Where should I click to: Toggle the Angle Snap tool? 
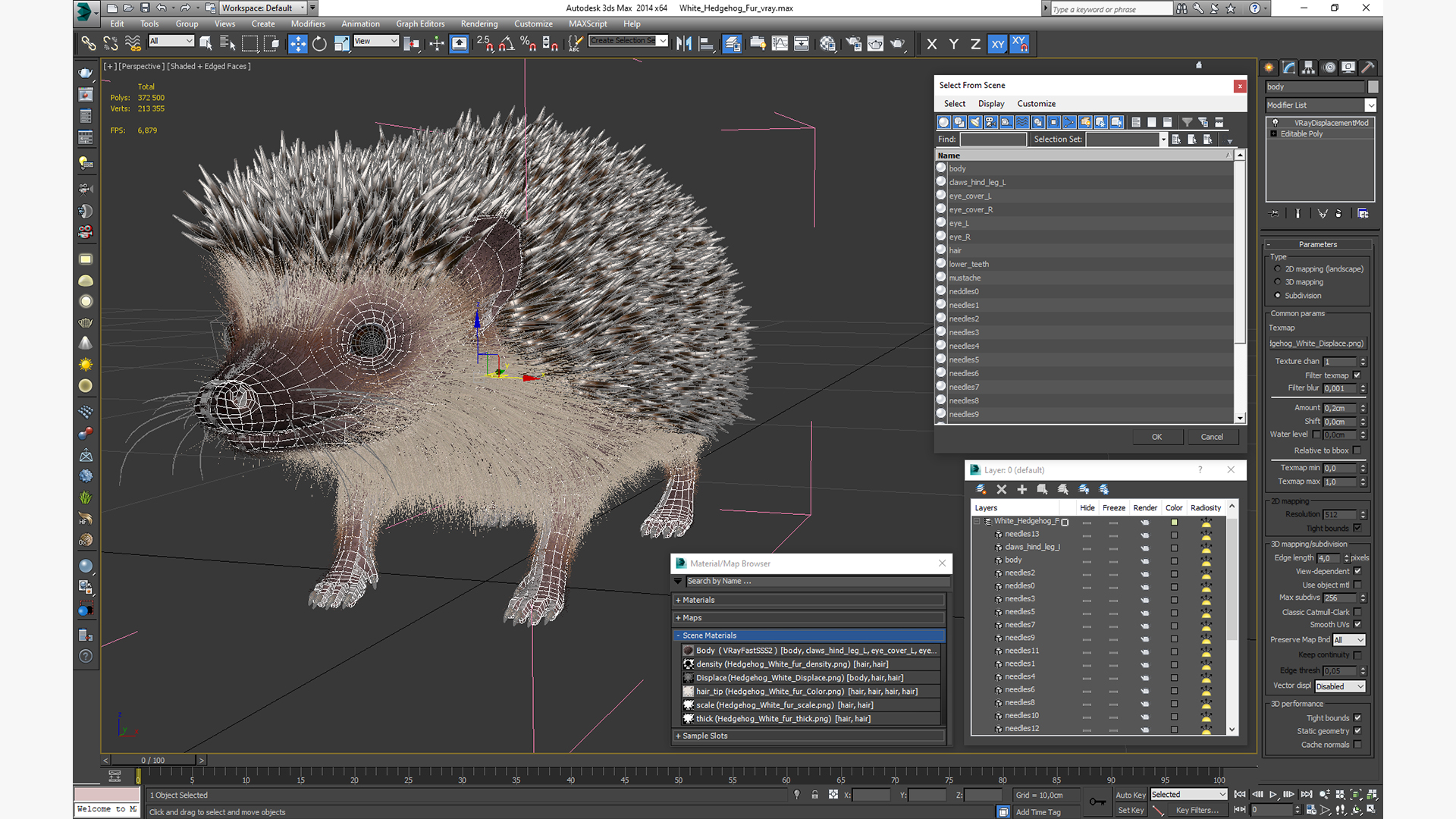coord(507,43)
